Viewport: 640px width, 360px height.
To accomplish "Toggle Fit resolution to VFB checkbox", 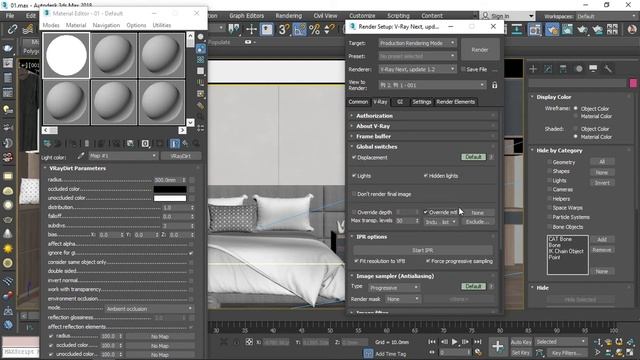I will [x=356, y=261].
